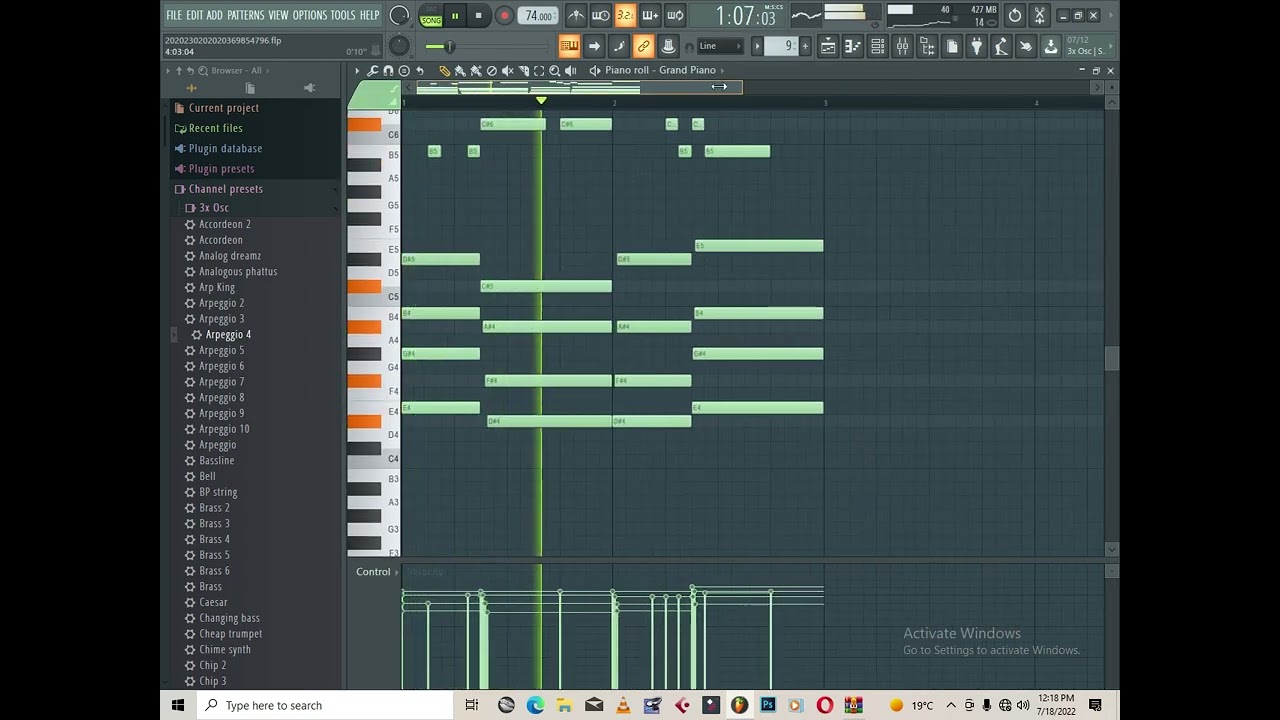1280x720 pixels.
Task: Collapse the 3x Osc presets folder
Action: [x=214, y=208]
